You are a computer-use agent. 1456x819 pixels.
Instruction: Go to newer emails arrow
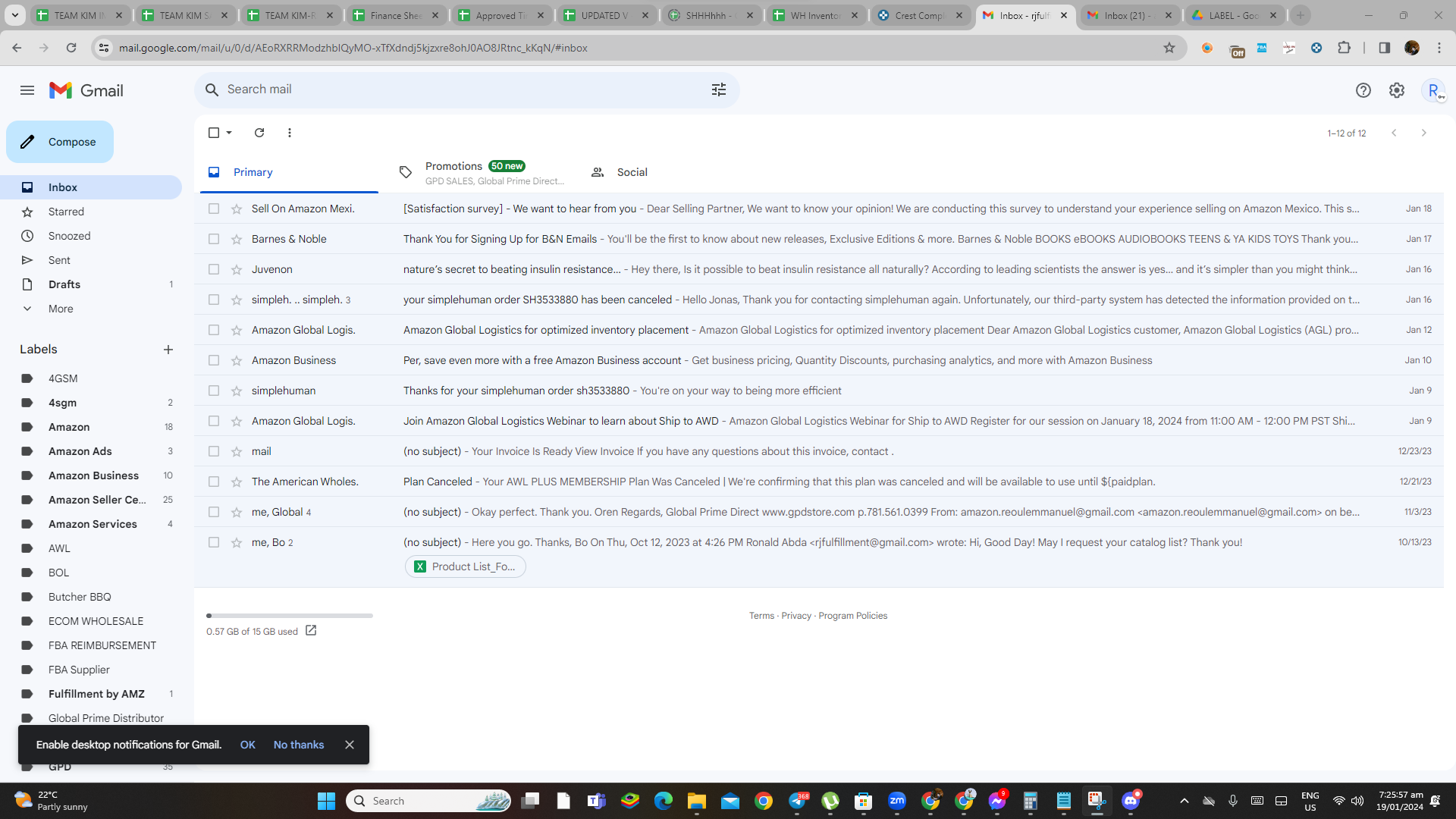(1394, 133)
